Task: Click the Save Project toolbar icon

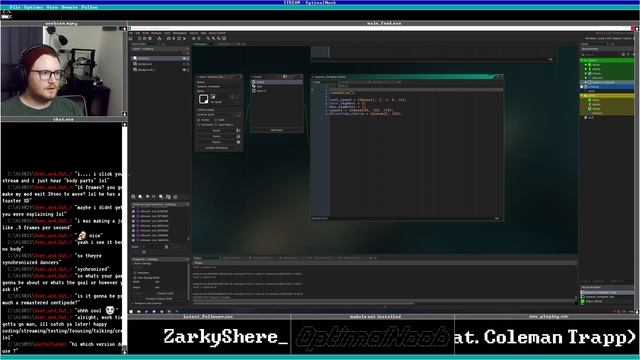Action: click(150, 38)
